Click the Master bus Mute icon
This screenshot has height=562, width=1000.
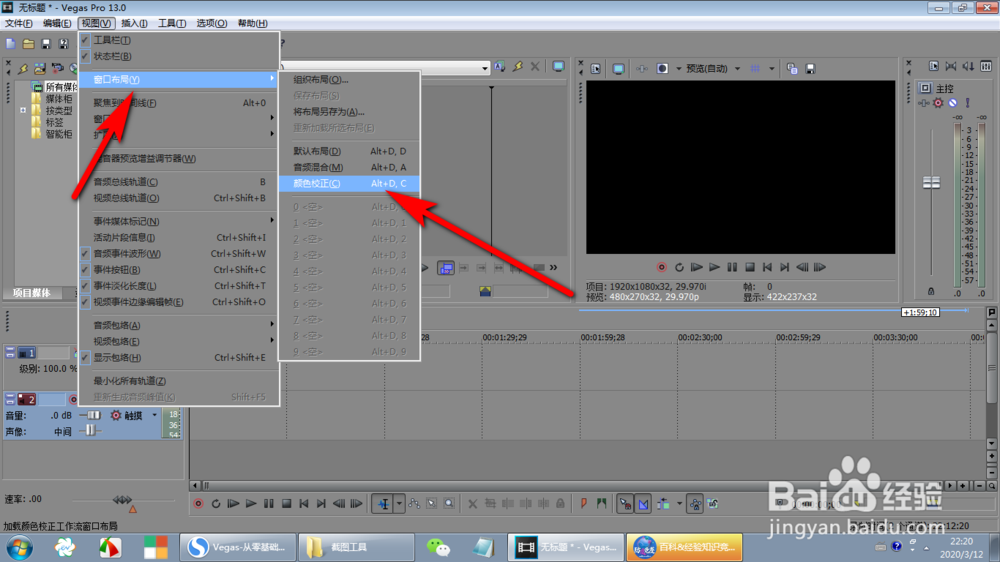click(x=953, y=103)
